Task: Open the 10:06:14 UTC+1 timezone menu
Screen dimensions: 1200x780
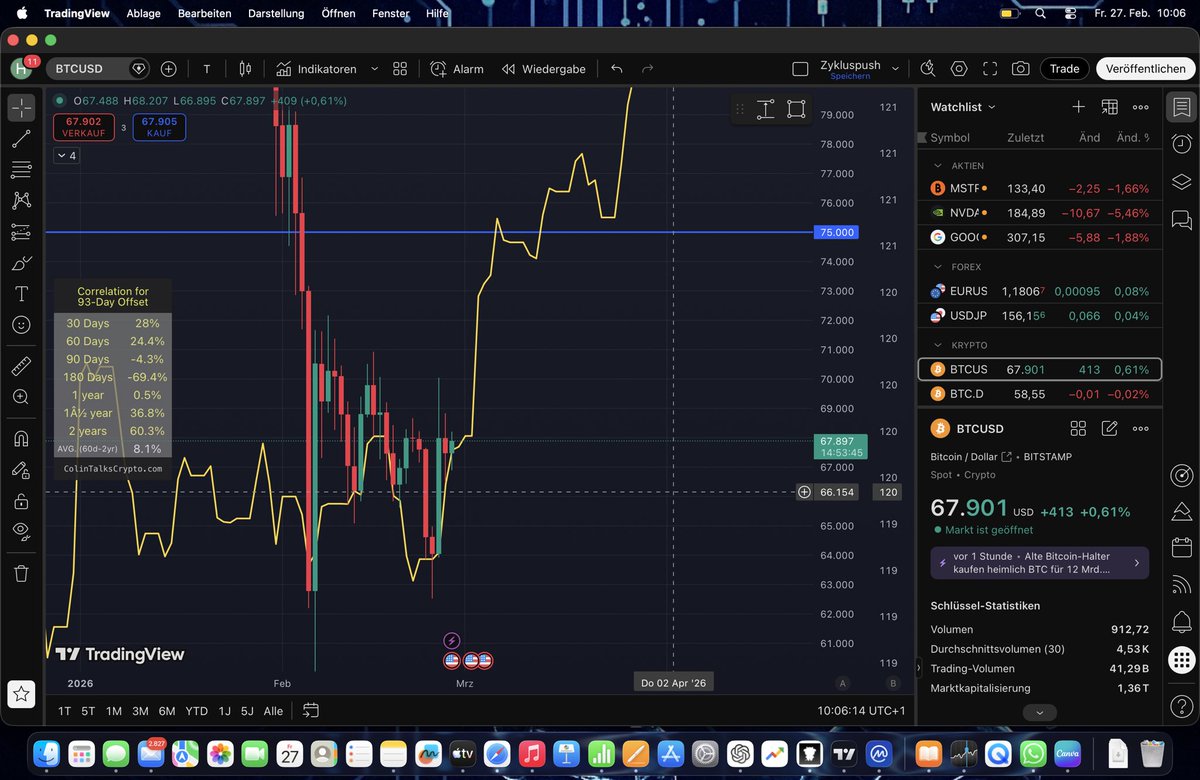Action: pyautogui.click(x=861, y=711)
